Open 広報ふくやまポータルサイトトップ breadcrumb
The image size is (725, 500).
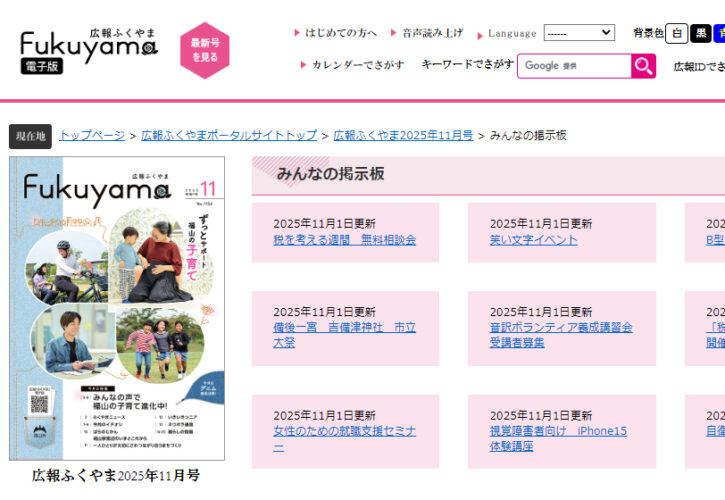click(x=229, y=136)
